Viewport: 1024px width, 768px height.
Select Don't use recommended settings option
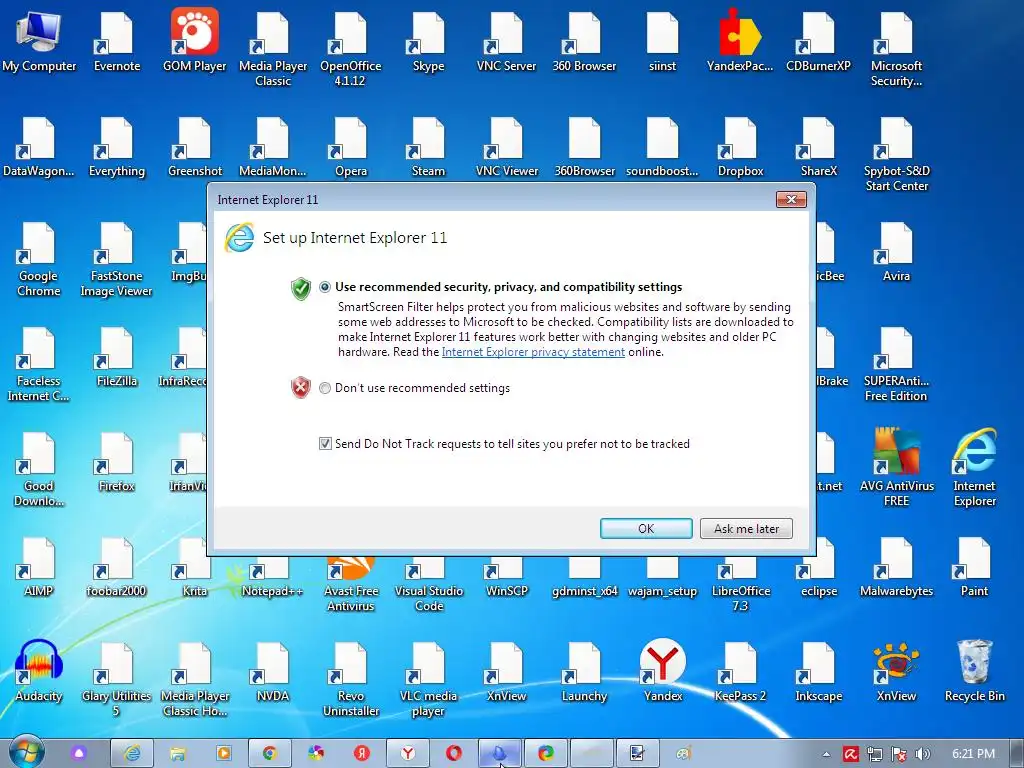325,388
